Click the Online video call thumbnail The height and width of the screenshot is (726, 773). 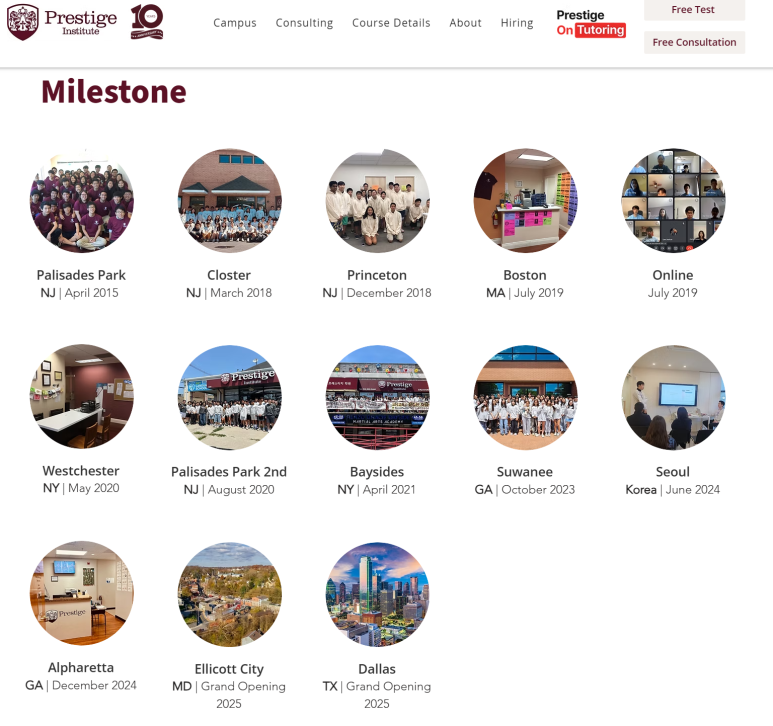click(673, 201)
